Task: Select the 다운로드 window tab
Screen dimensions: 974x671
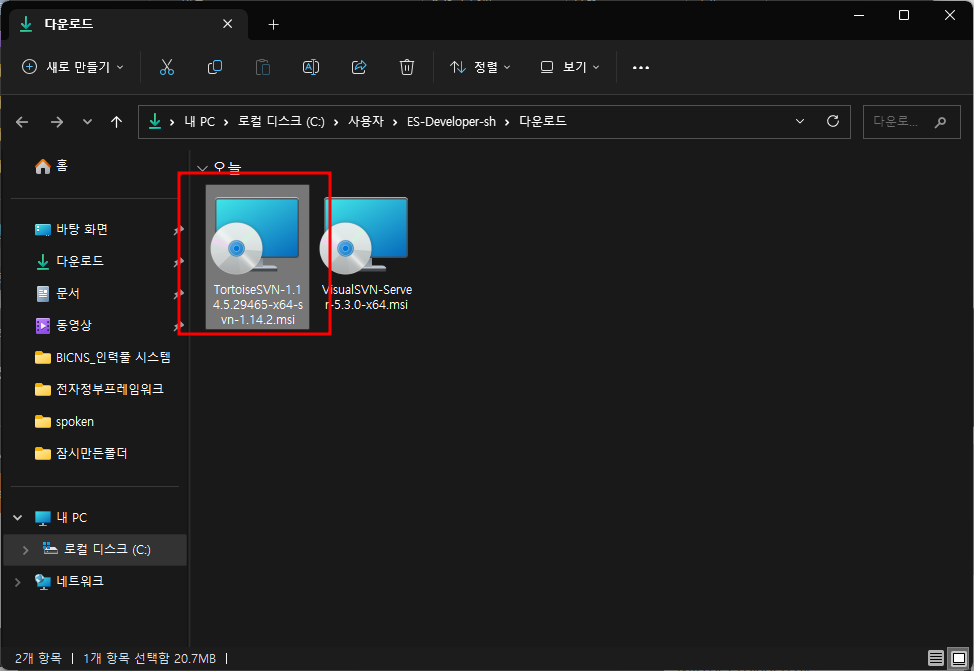Action: tap(129, 24)
